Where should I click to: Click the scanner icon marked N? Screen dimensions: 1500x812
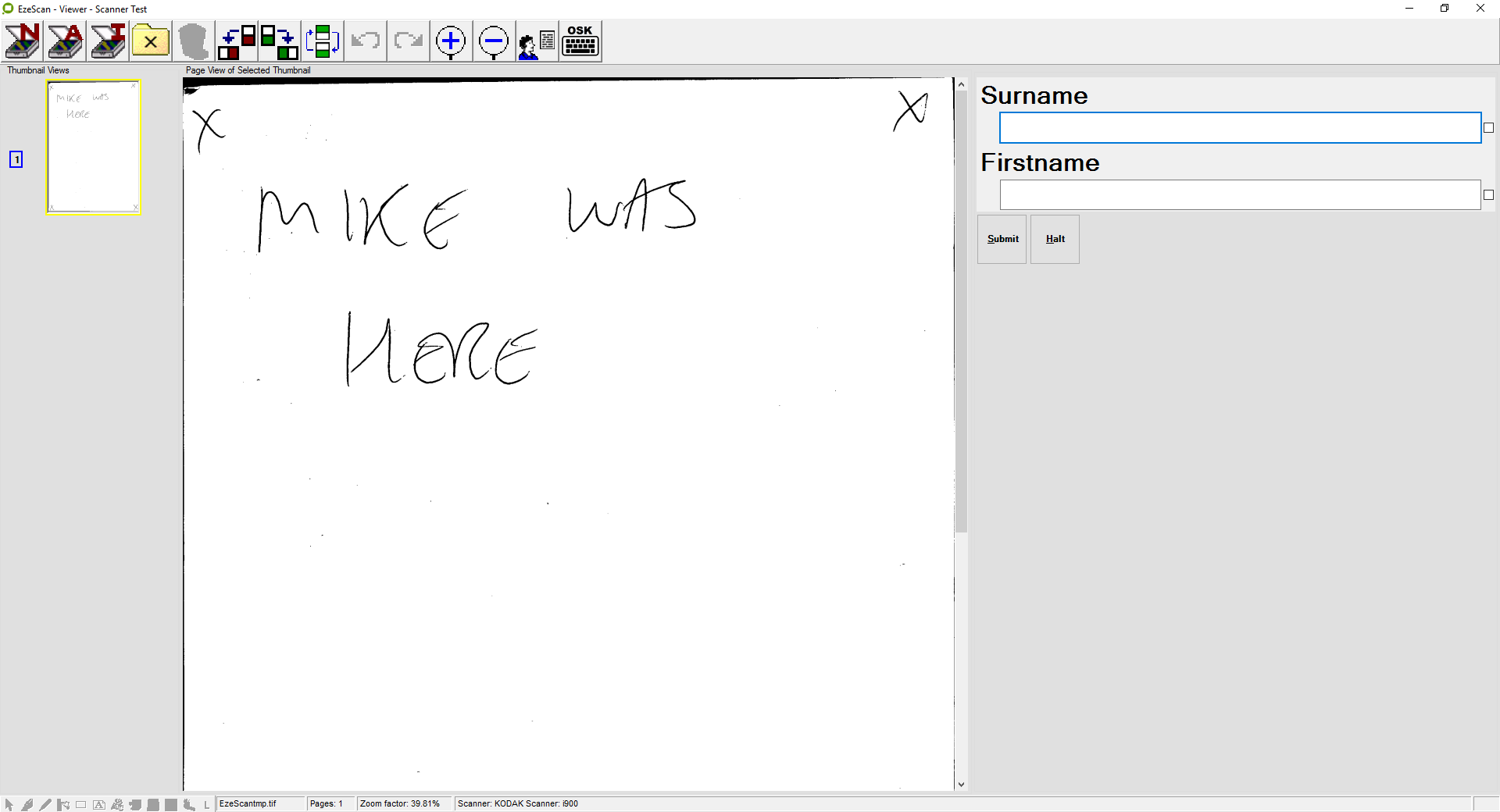point(23,41)
